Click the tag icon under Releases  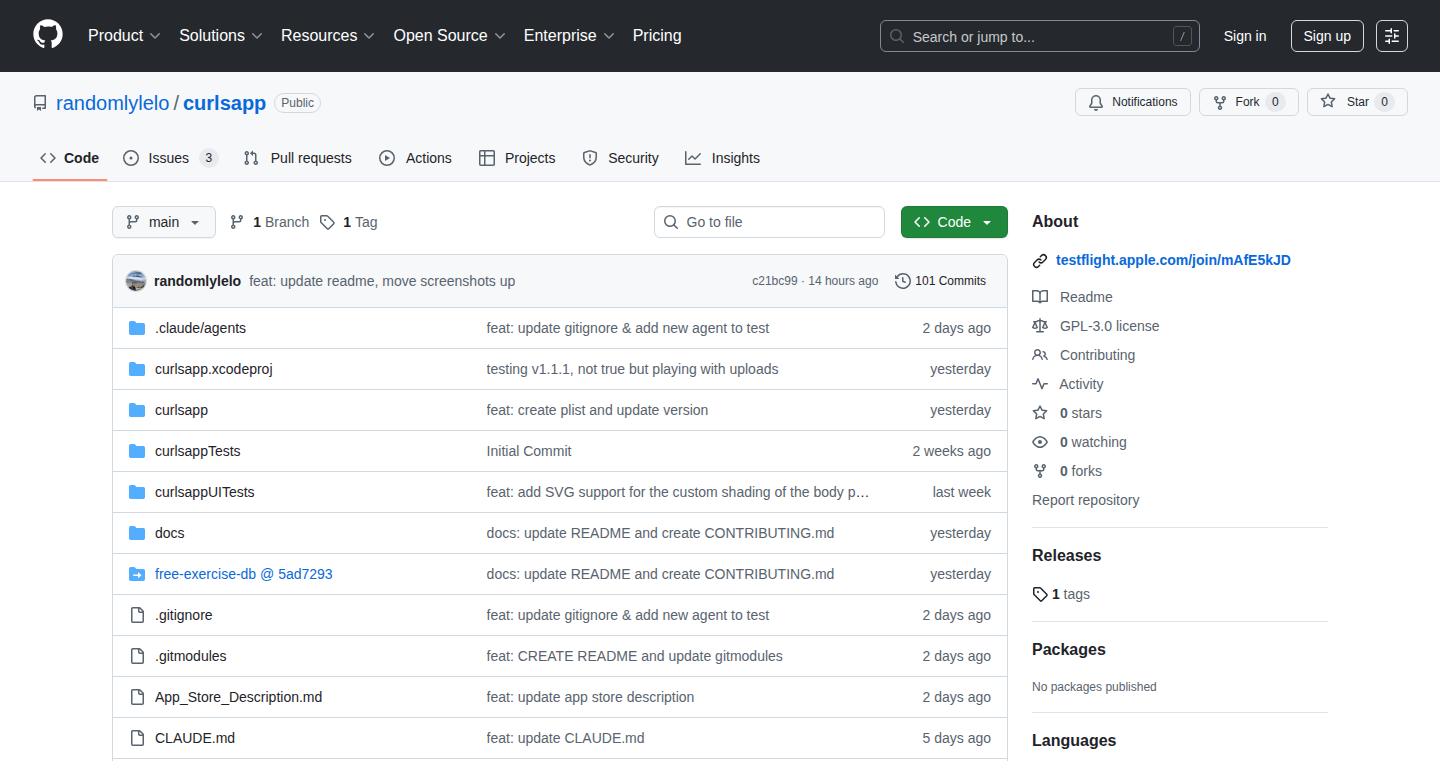coord(1040,594)
